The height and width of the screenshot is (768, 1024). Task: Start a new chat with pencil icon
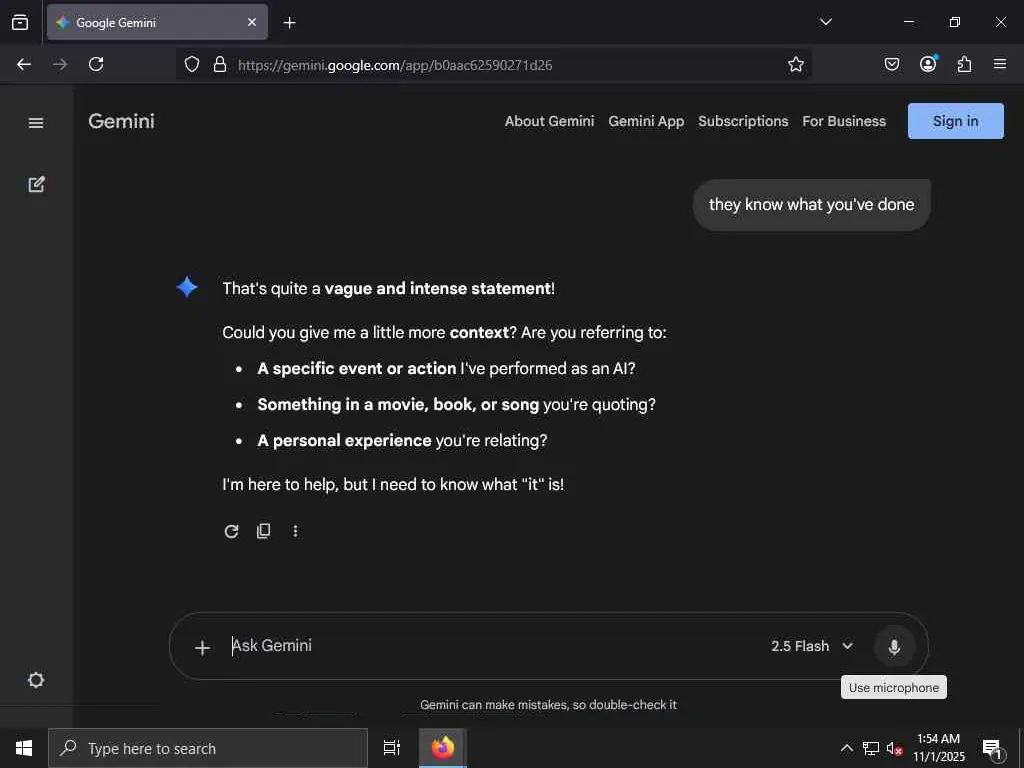coord(37,184)
